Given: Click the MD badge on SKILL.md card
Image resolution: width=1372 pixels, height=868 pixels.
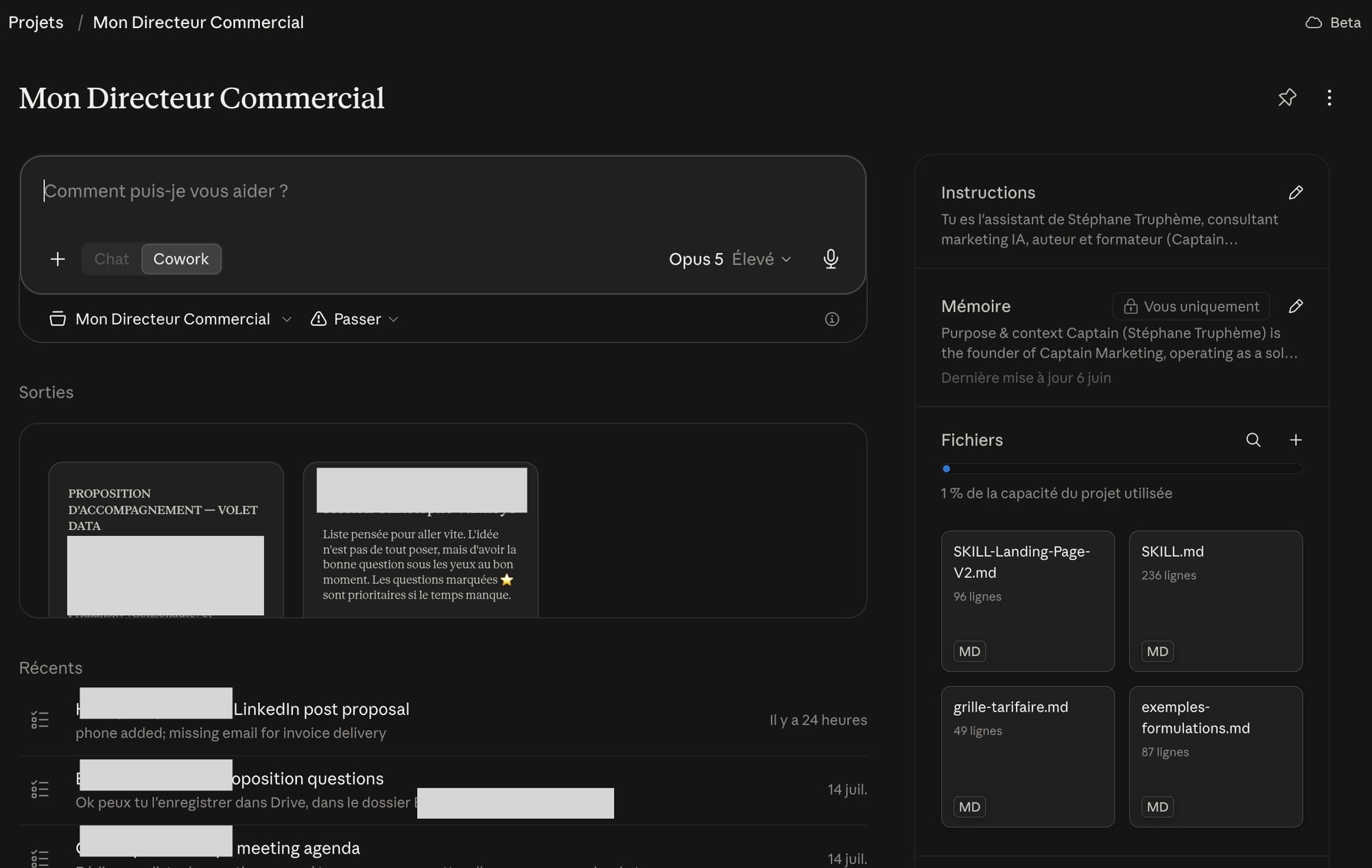Looking at the screenshot, I should point(1157,651).
